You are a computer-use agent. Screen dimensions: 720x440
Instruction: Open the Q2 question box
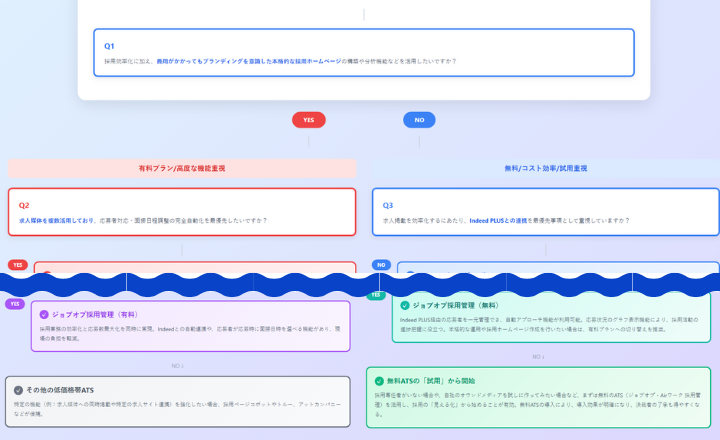182,211
